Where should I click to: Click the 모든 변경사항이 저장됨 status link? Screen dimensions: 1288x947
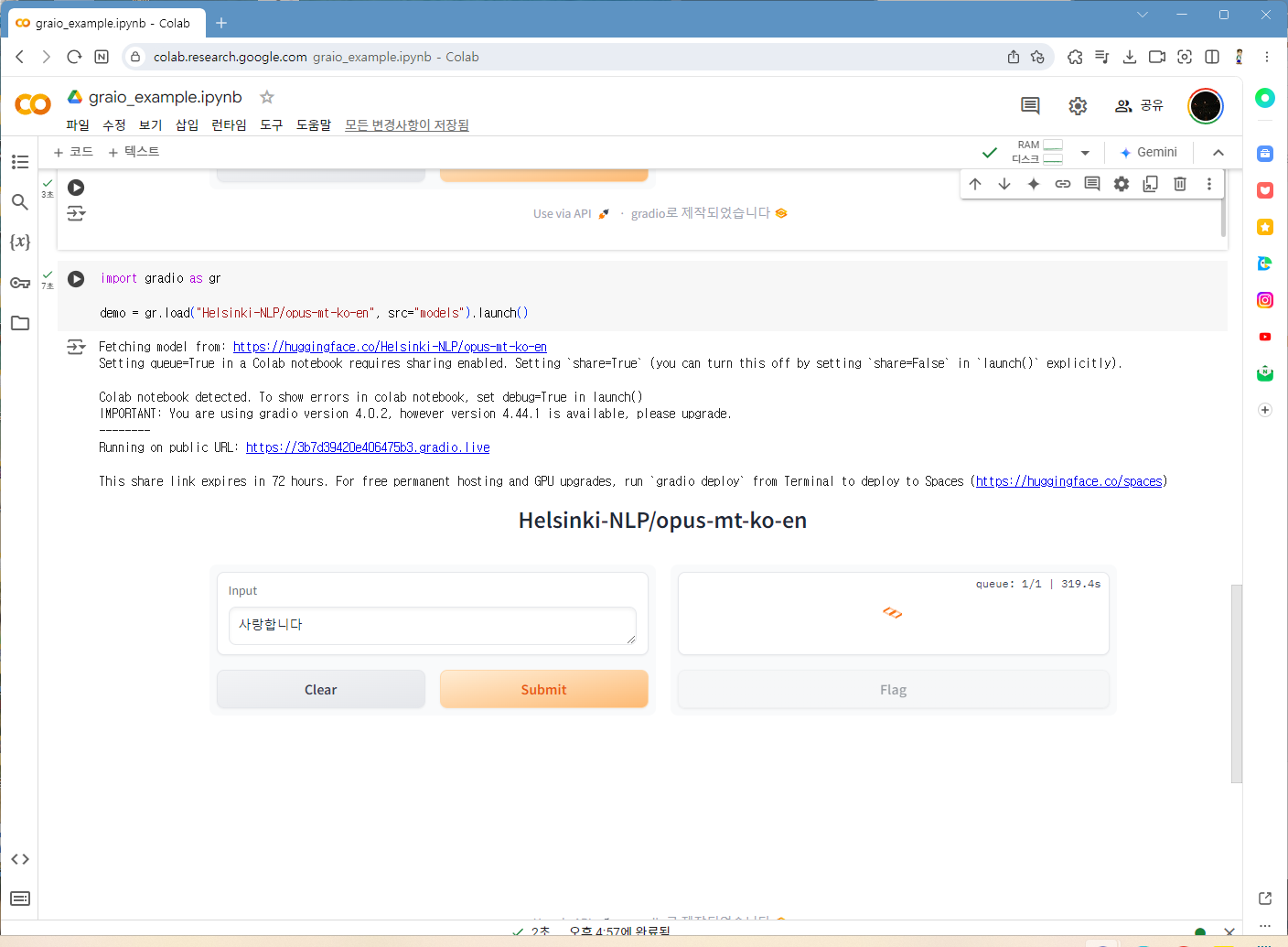click(x=407, y=125)
